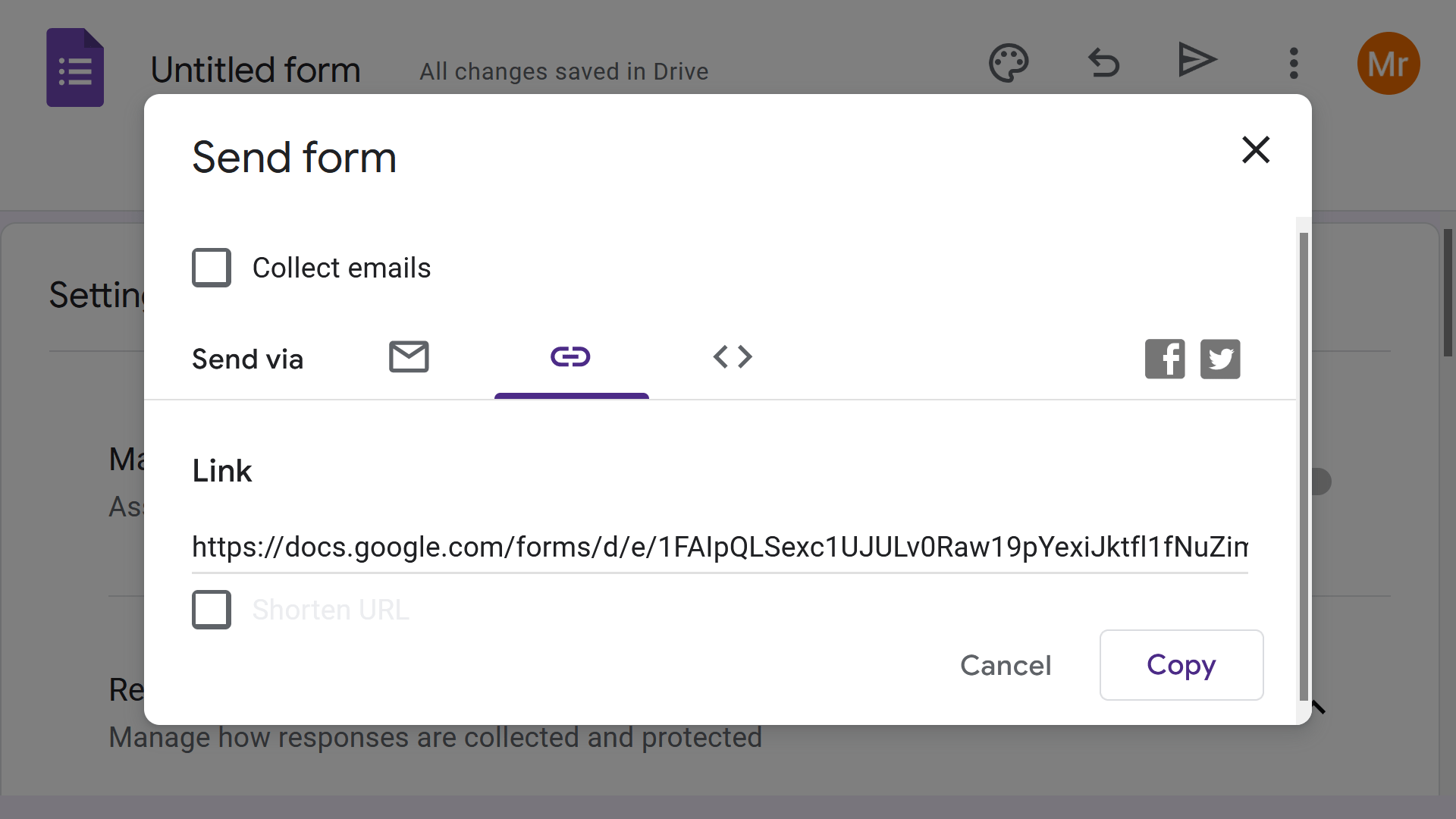Open the customize theme palette
Screen dimensions: 1456x819
pos(1009,63)
